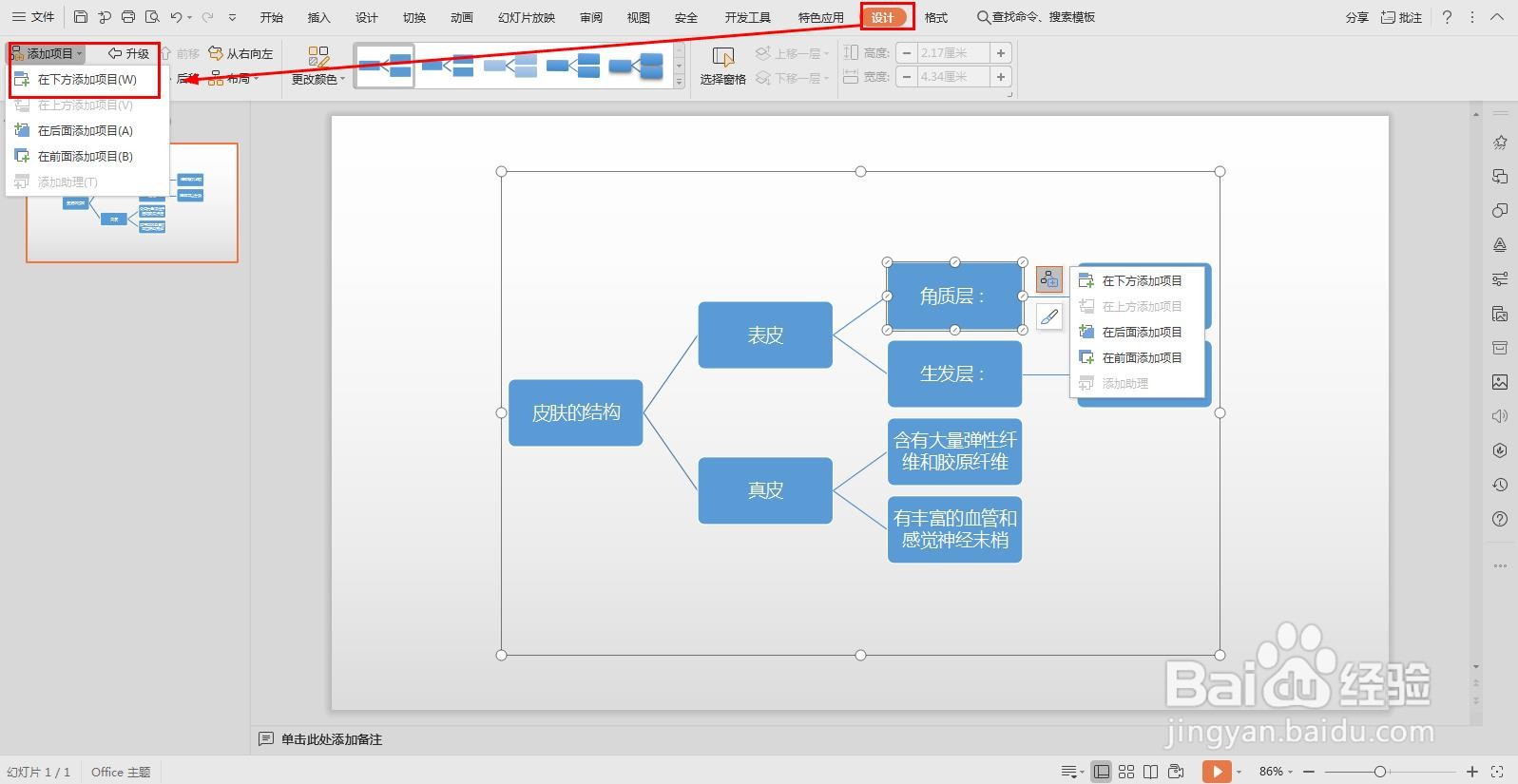Click the notes area 单击此处添加备注

[x=332, y=739]
